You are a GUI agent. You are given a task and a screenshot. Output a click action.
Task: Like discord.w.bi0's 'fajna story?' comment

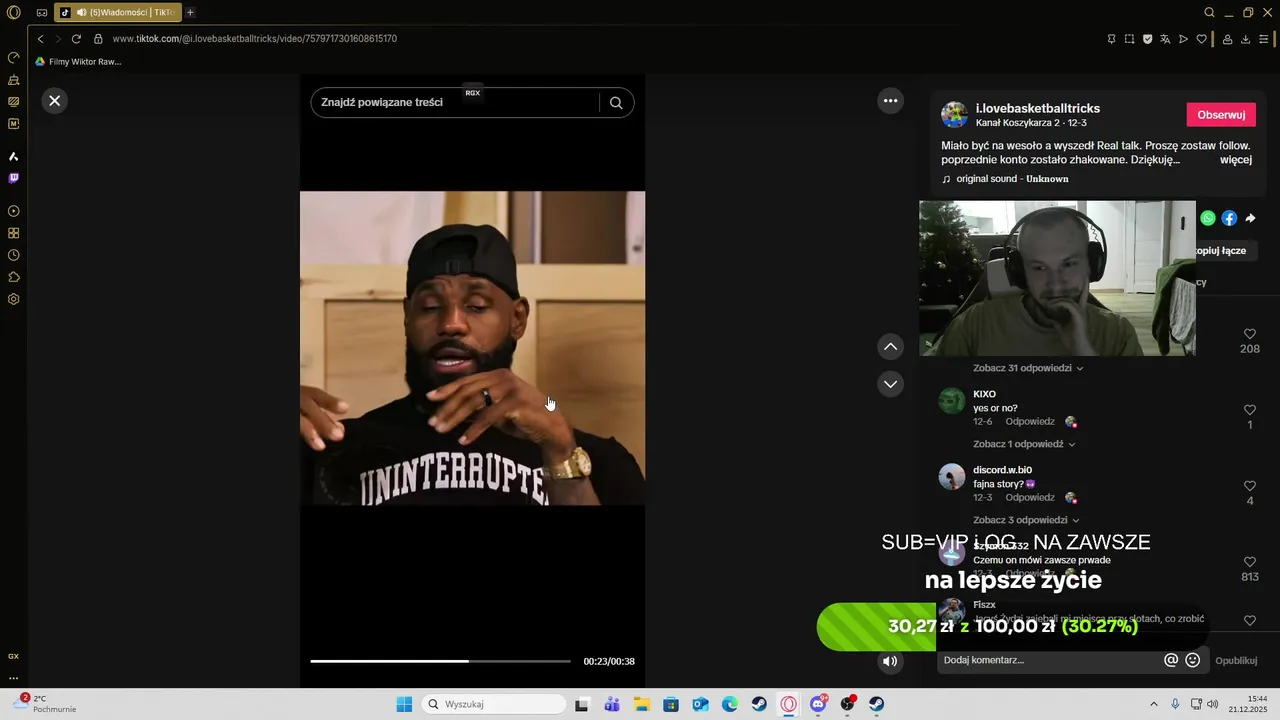(1250, 486)
